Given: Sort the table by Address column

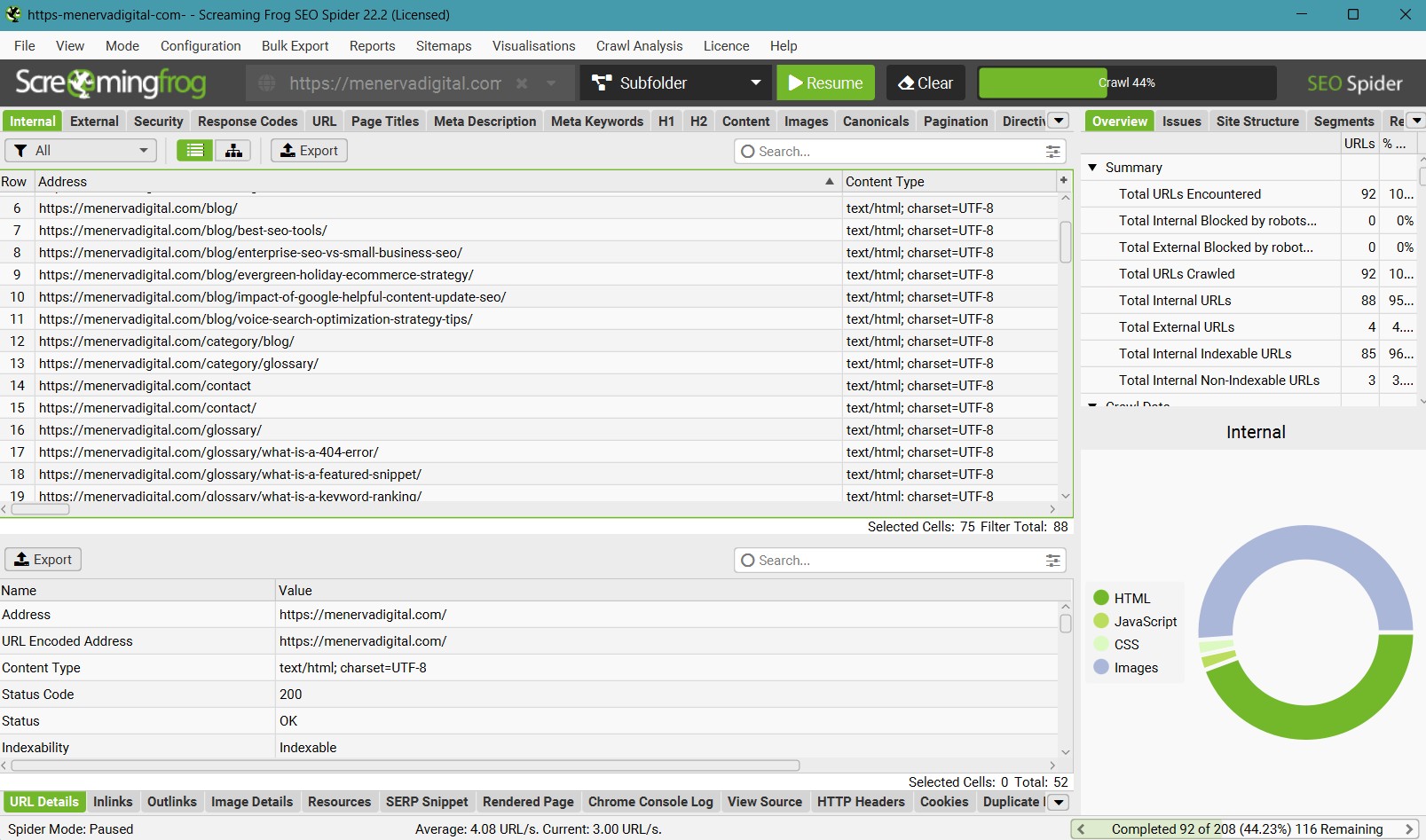Looking at the screenshot, I should [x=435, y=182].
